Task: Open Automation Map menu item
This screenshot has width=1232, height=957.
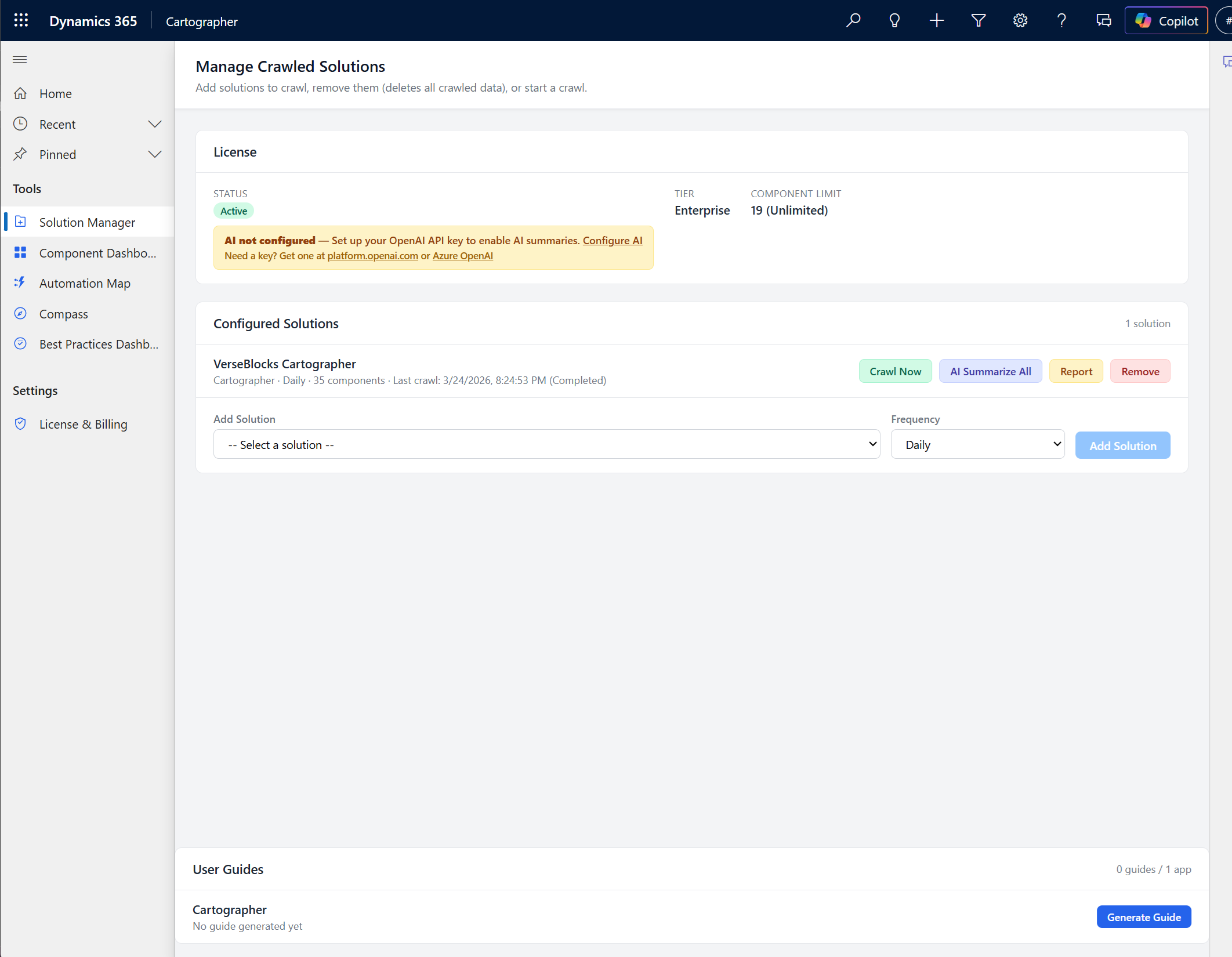Action: (x=87, y=283)
